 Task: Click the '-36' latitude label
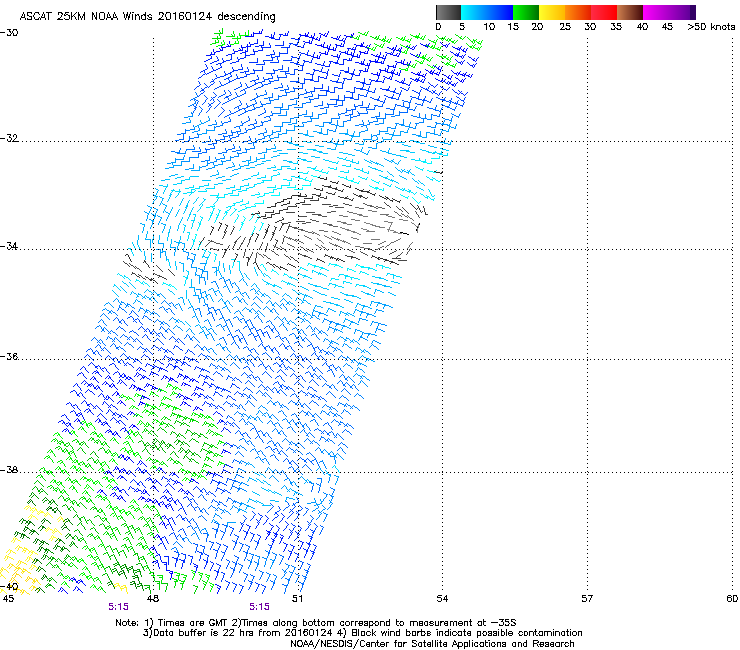9,356
